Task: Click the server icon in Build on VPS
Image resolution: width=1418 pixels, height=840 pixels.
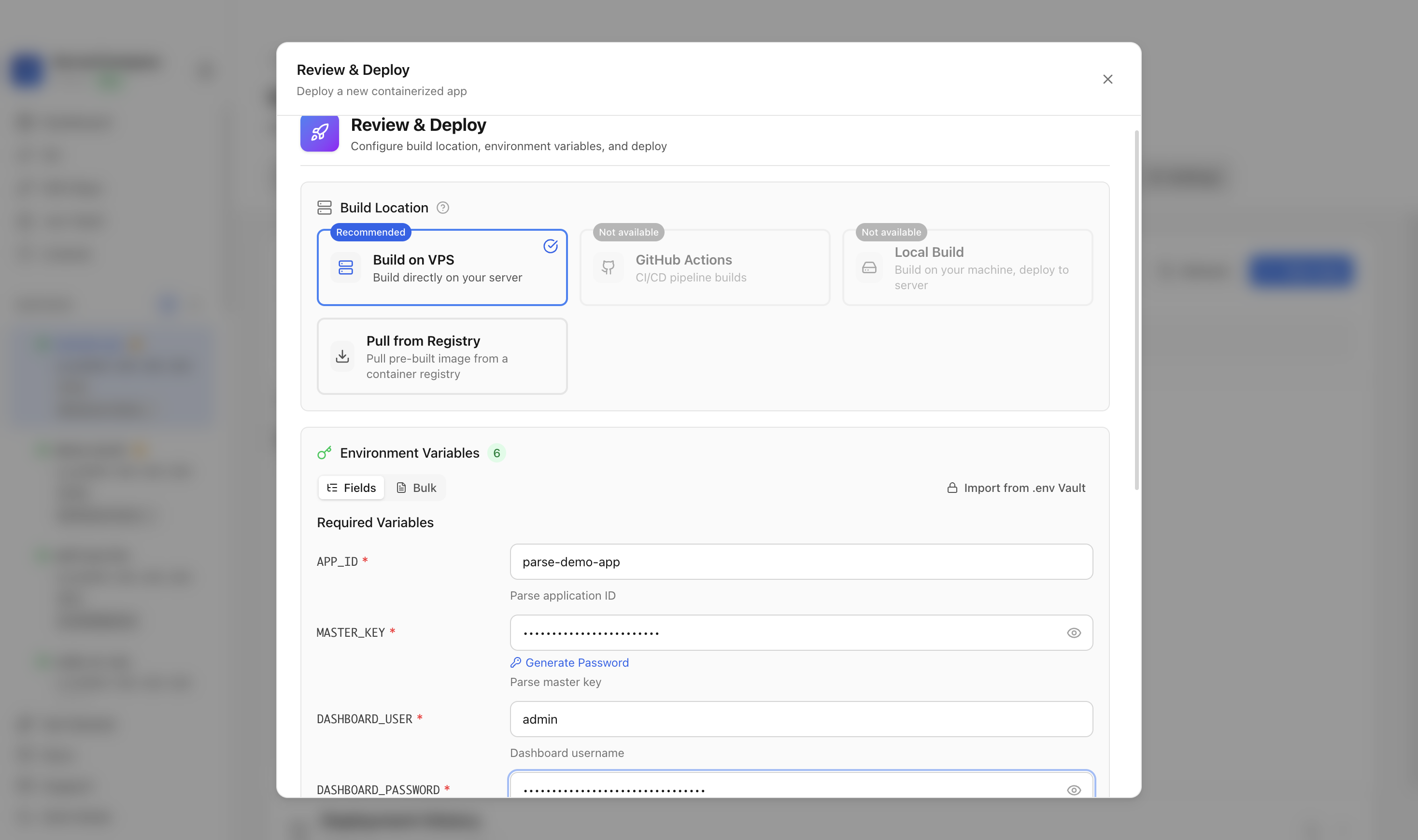Action: (345, 267)
